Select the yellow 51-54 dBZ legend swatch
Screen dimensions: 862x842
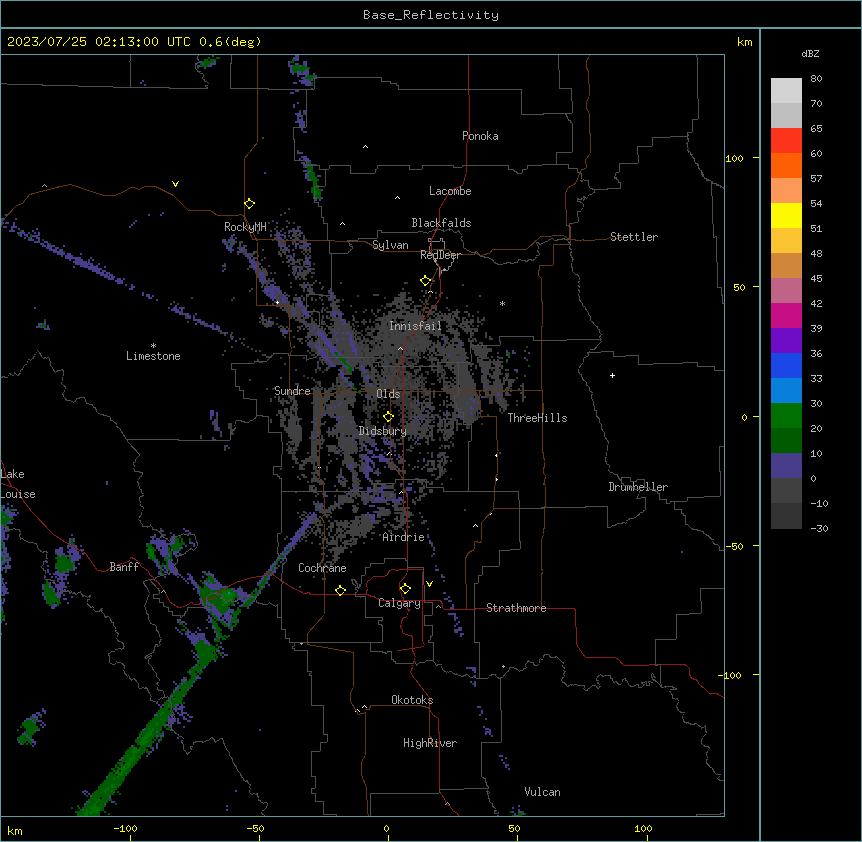click(786, 216)
